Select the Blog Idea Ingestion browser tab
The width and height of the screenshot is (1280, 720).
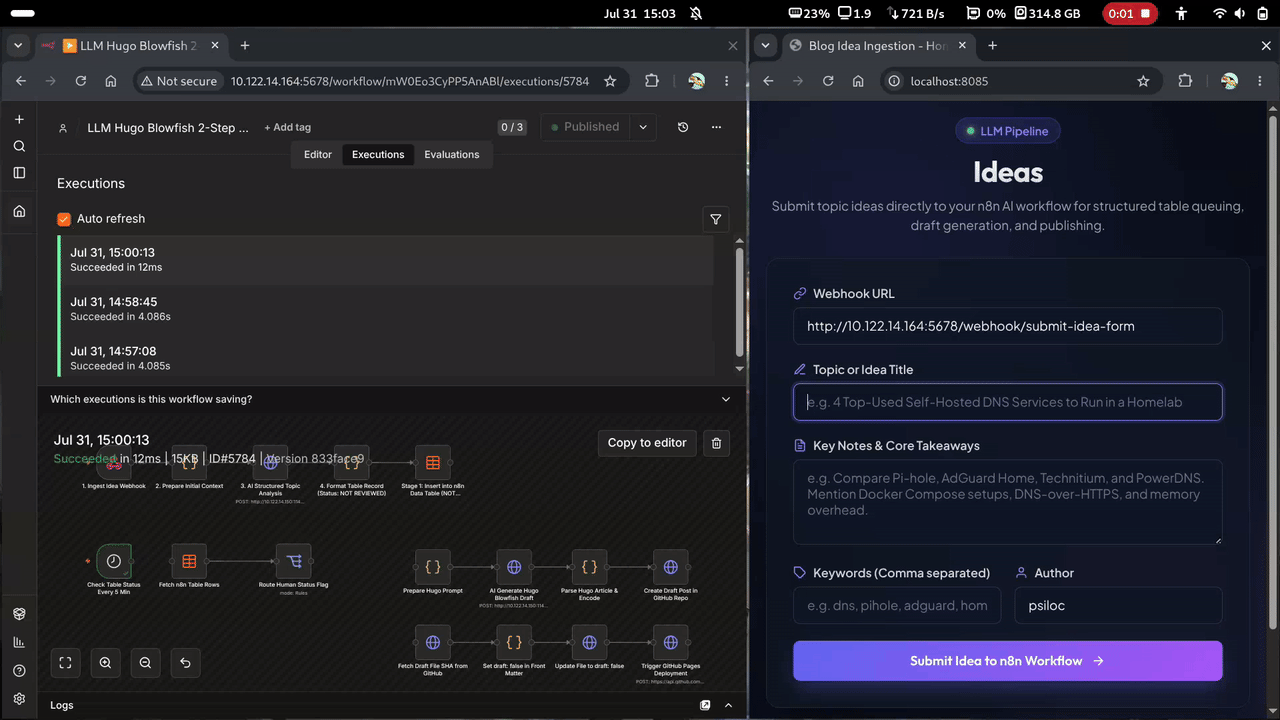876,45
